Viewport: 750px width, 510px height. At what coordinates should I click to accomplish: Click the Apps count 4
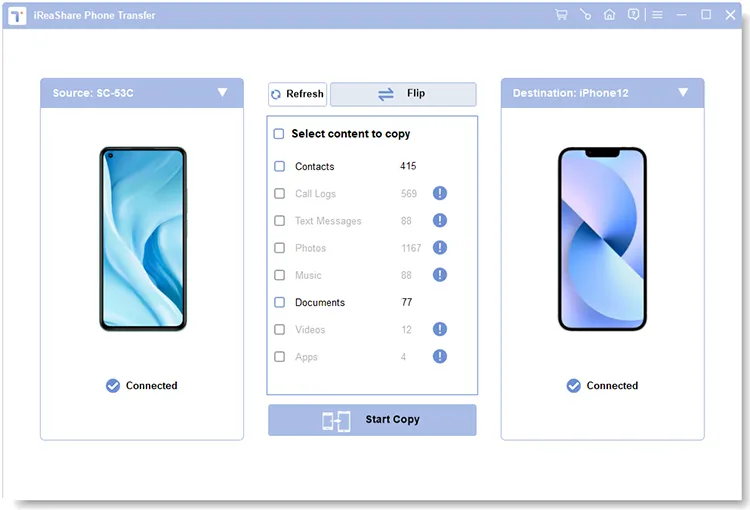[x=403, y=357]
